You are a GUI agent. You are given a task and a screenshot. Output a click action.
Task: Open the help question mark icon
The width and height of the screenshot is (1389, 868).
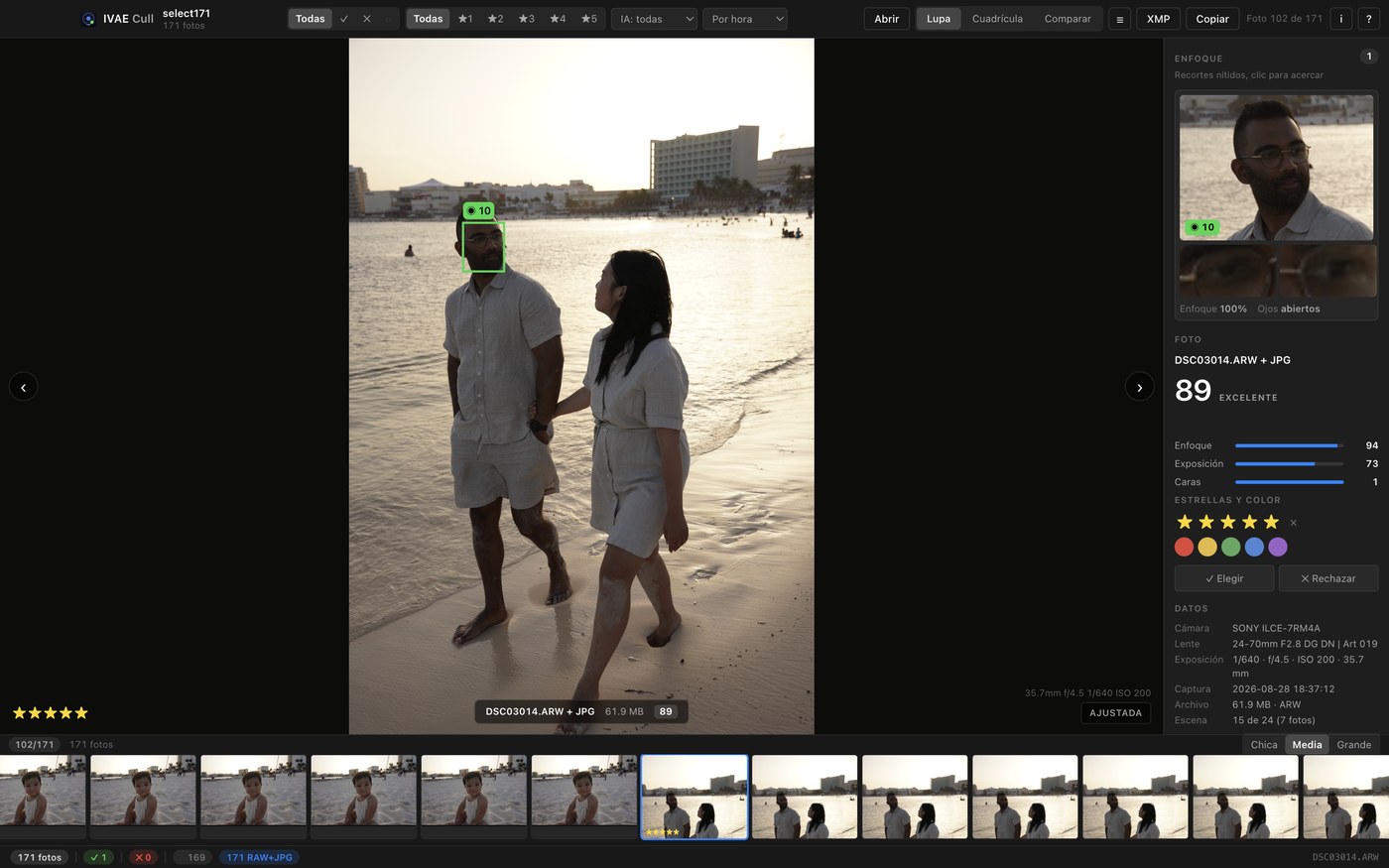click(x=1369, y=19)
